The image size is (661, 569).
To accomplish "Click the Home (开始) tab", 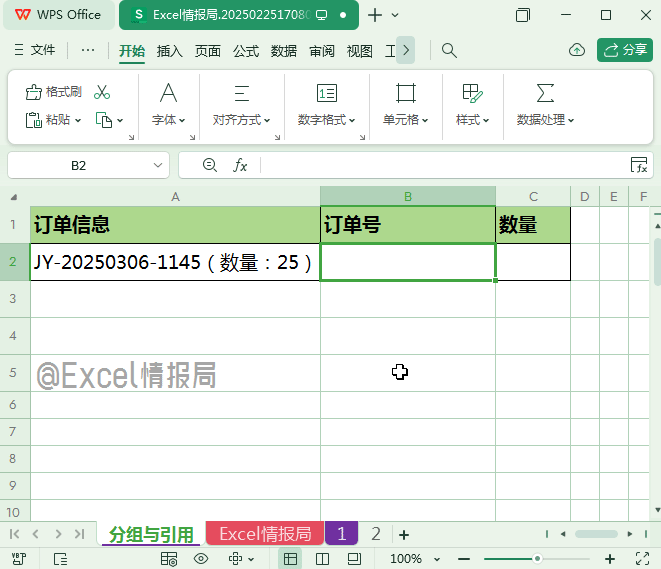I will pos(132,51).
